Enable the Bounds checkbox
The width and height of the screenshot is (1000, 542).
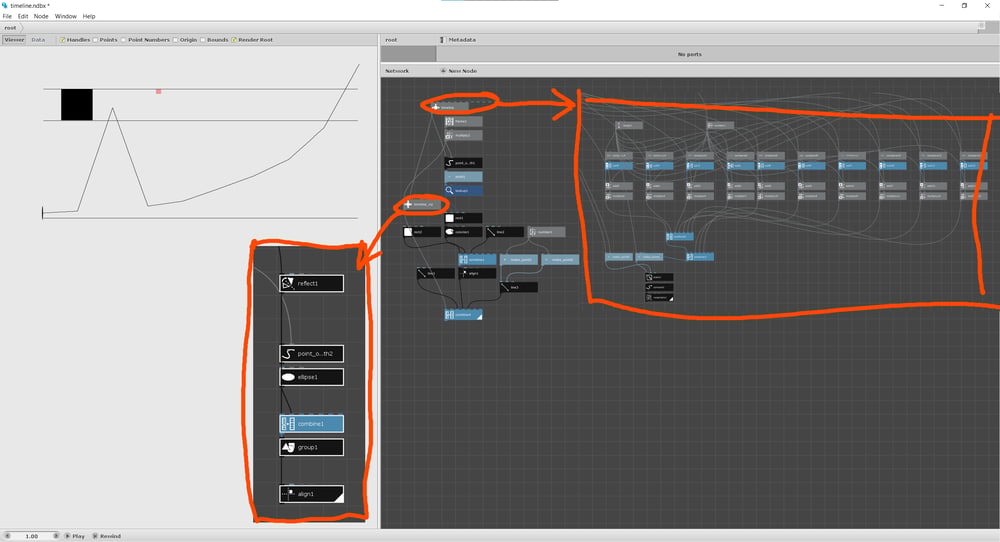(203, 40)
